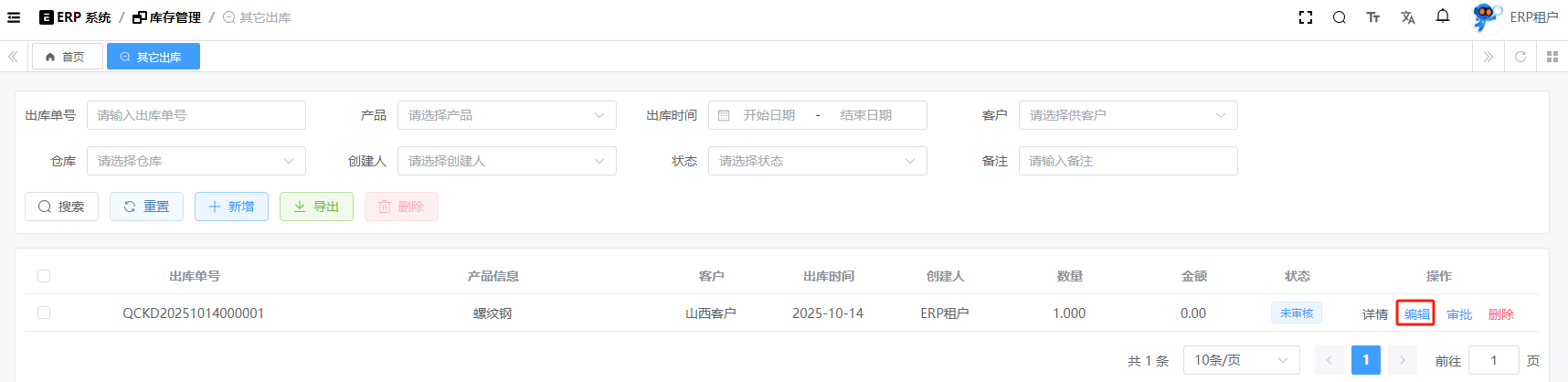Toggle the hamburger sidebar menu icon
1568x382 pixels.
coord(14,17)
